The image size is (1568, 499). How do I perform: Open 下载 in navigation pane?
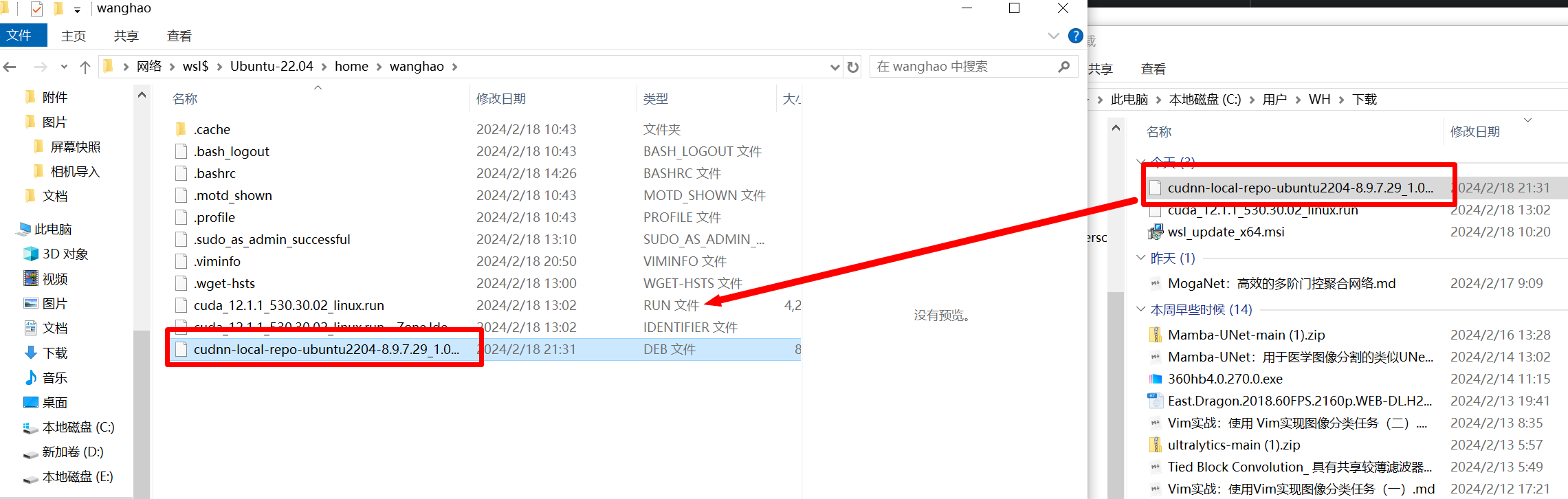point(54,353)
